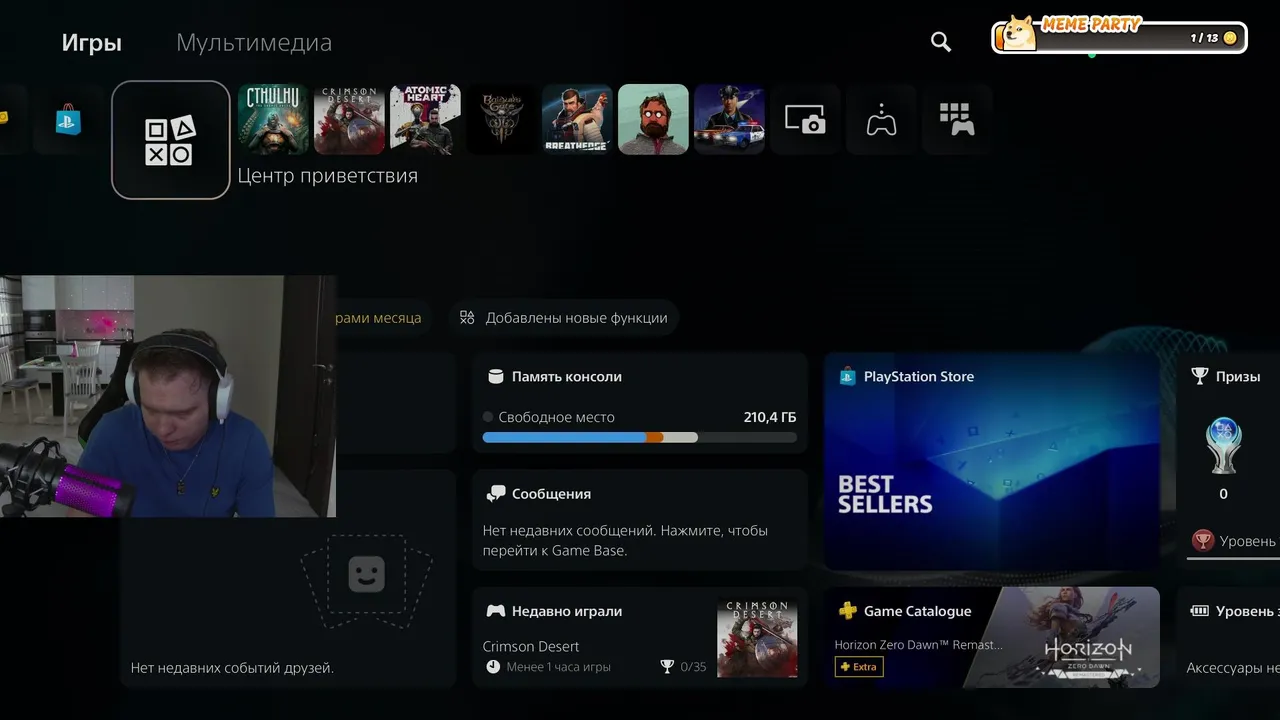Open the PlayStation Store bag icon
Screen dimensions: 1280x720
pos(68,119)
